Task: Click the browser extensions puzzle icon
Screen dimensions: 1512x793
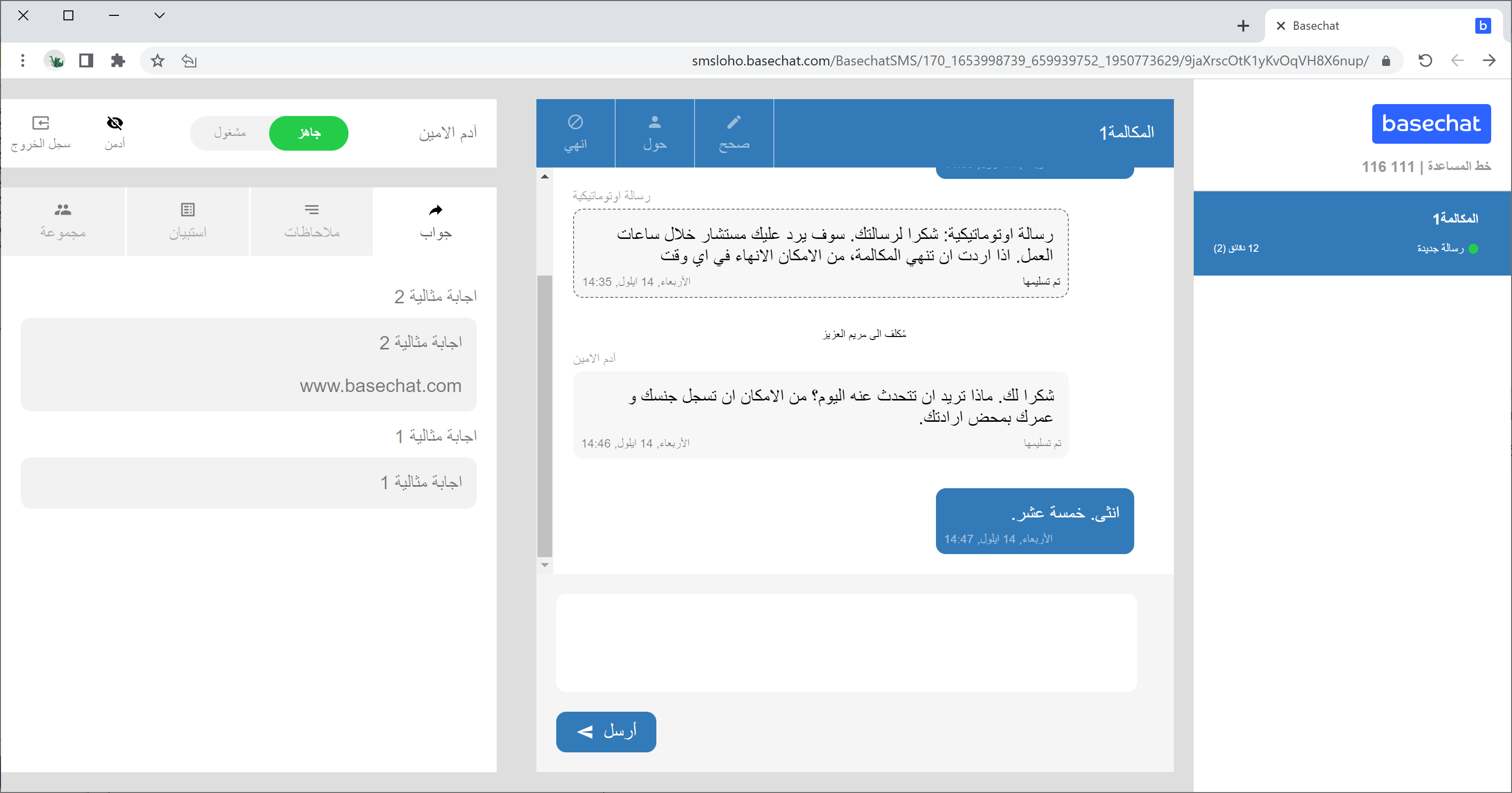Action: 118,60
